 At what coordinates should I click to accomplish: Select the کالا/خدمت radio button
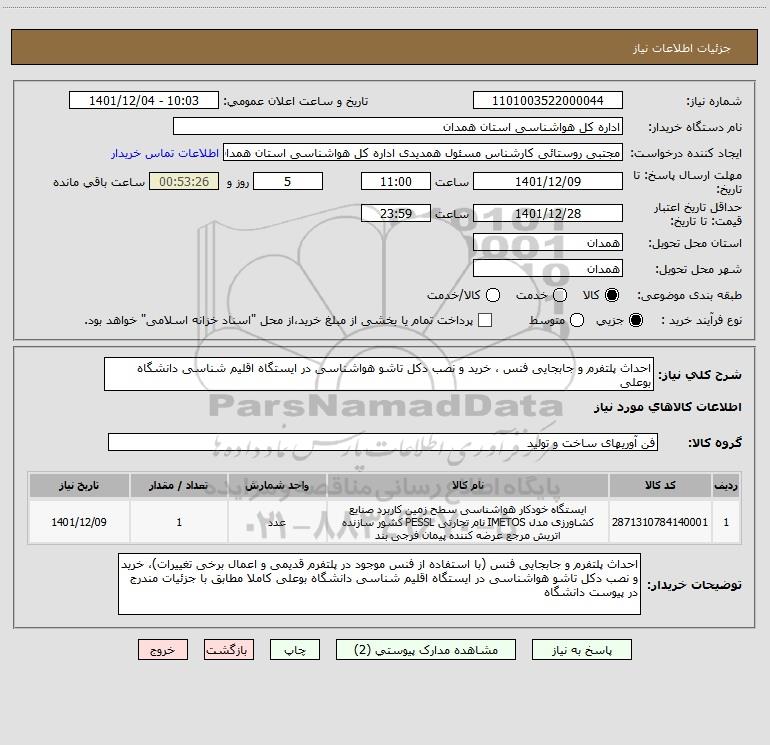(x=493, y=295)
